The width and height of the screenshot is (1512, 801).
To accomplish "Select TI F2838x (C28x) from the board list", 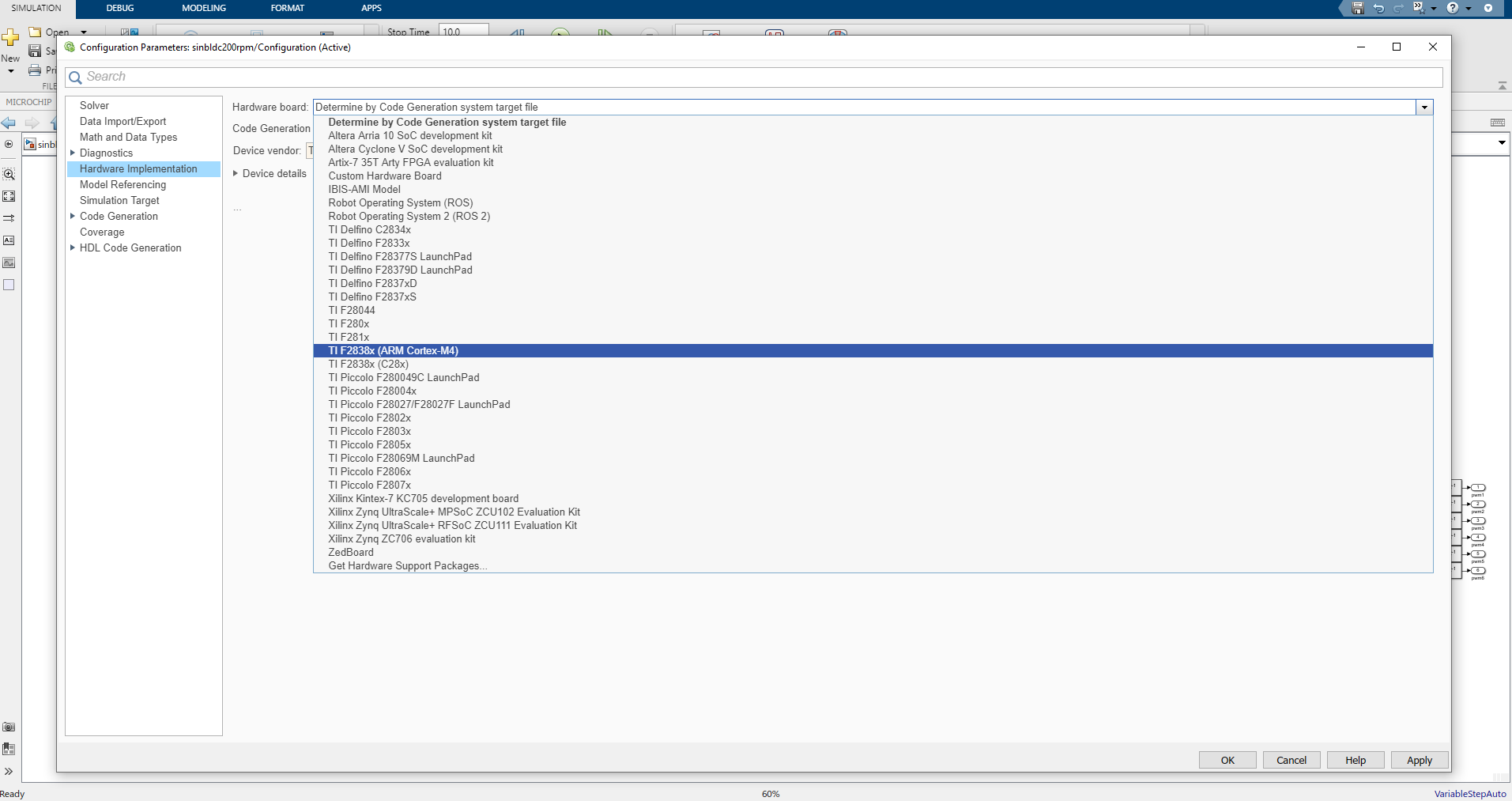I will click(368, 364).
